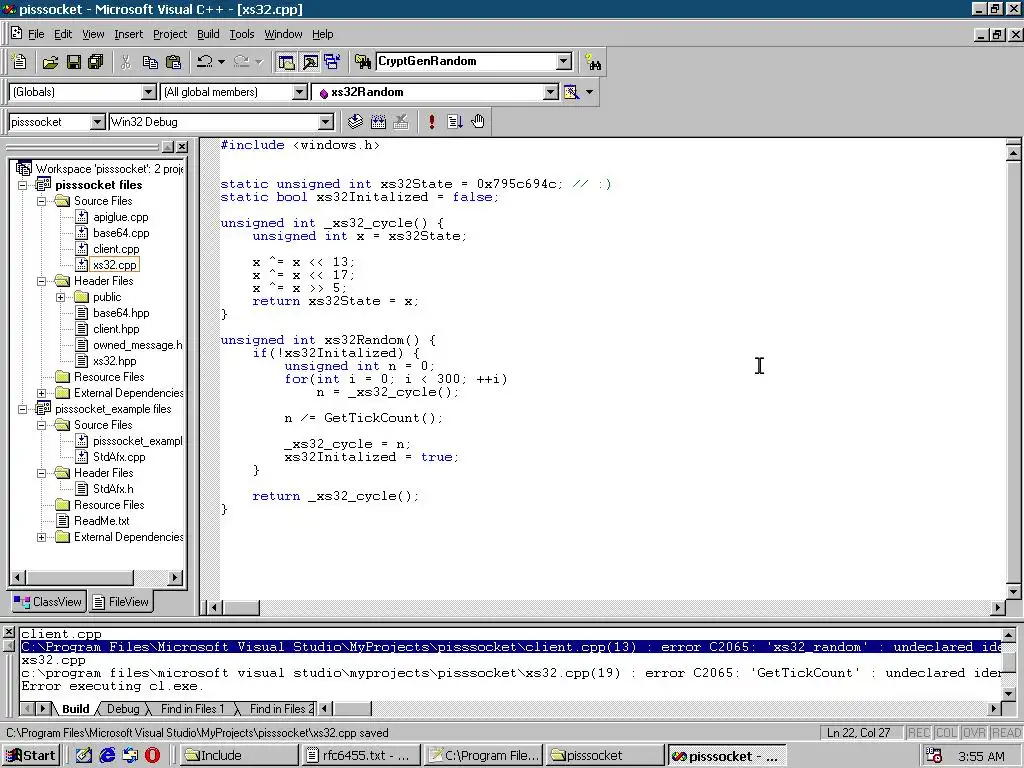The width and height of the screenshot is (1024, 768).
Task: Save the current file via floppy icon
Action: [74, 62]
